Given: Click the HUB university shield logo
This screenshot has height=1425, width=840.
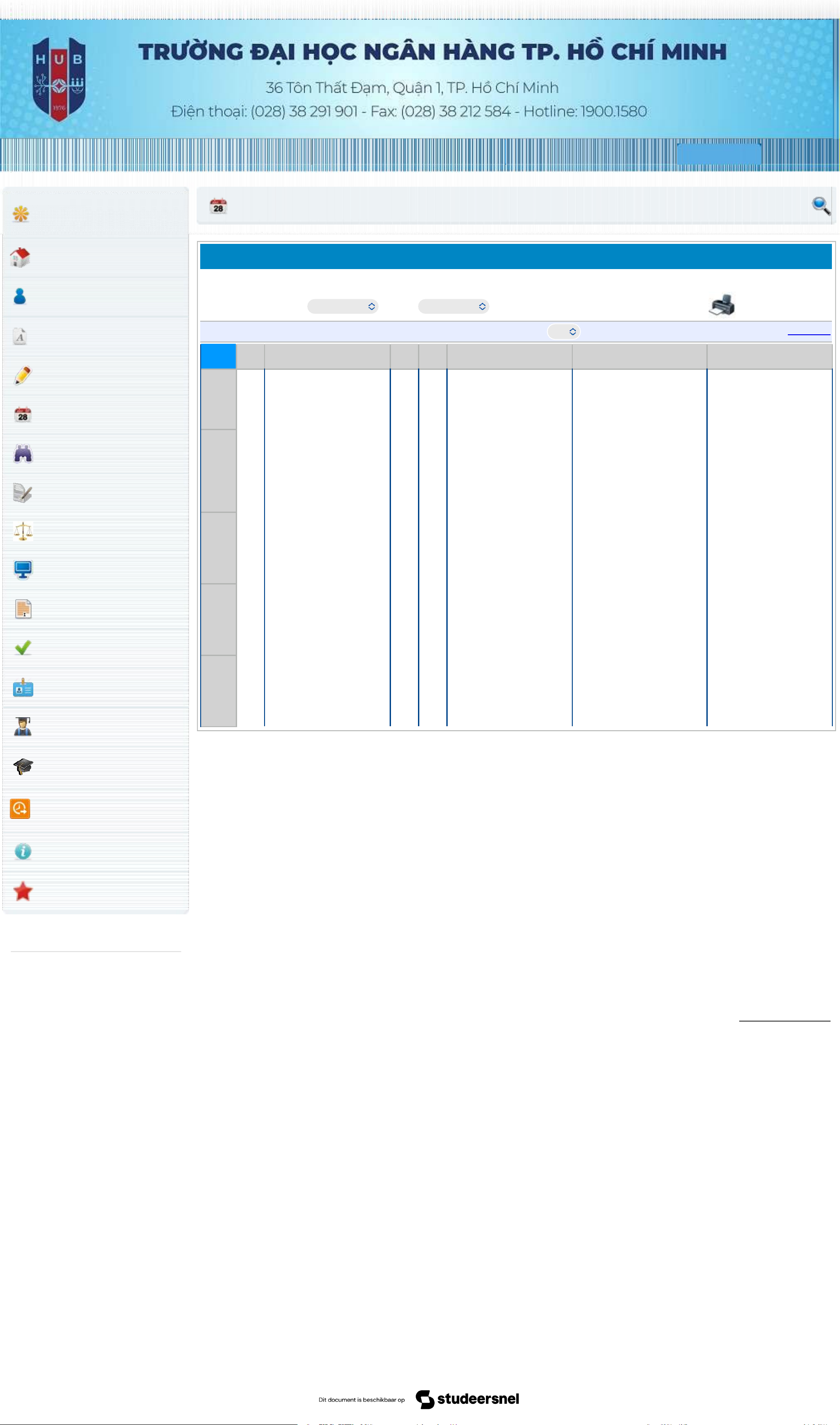Looking at the screenshot, I should click(59, 79).
